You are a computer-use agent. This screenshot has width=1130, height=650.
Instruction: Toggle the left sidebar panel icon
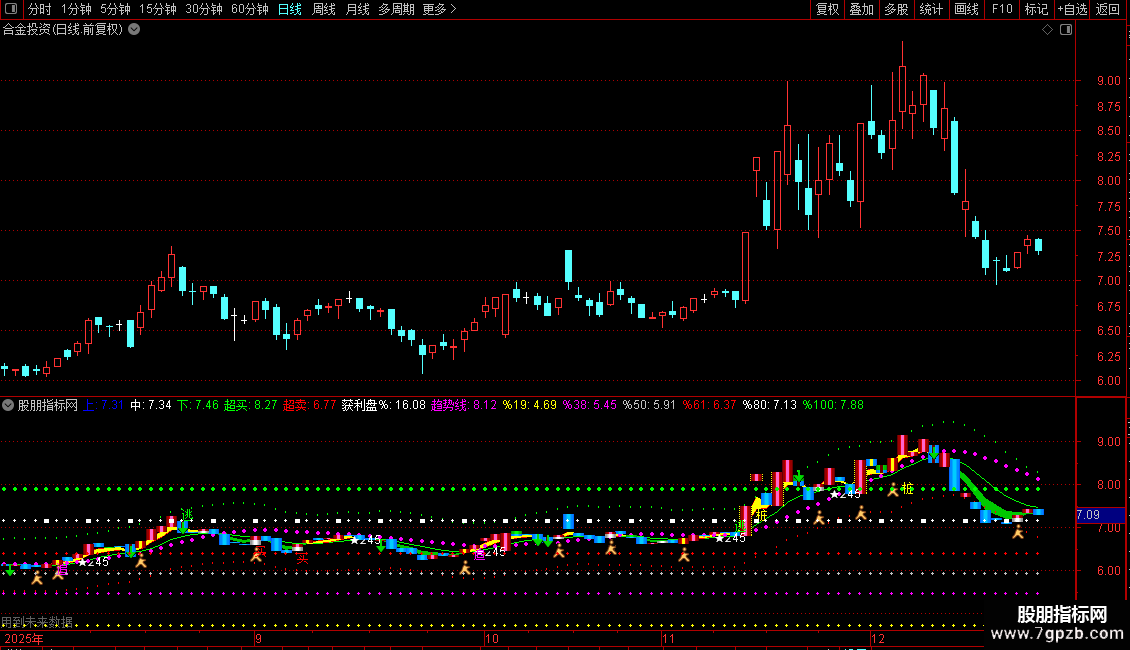coord(11,9)
